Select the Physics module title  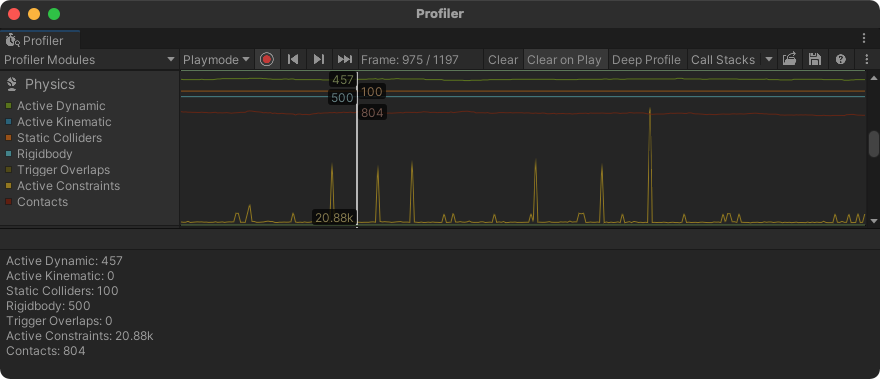click(50, 84)
